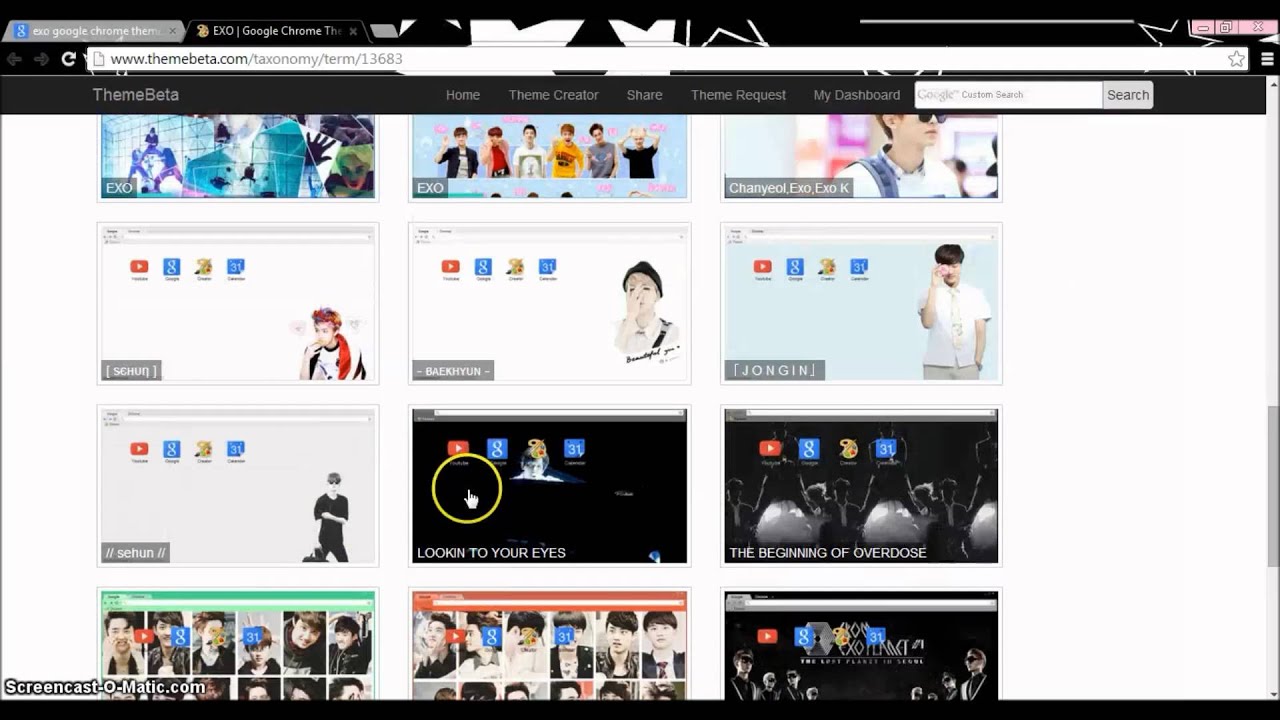Image resolution: width=1280 pixels, height=720 pixels.
Task: Open Theme Creator menu item
Action: click(553, 95)
